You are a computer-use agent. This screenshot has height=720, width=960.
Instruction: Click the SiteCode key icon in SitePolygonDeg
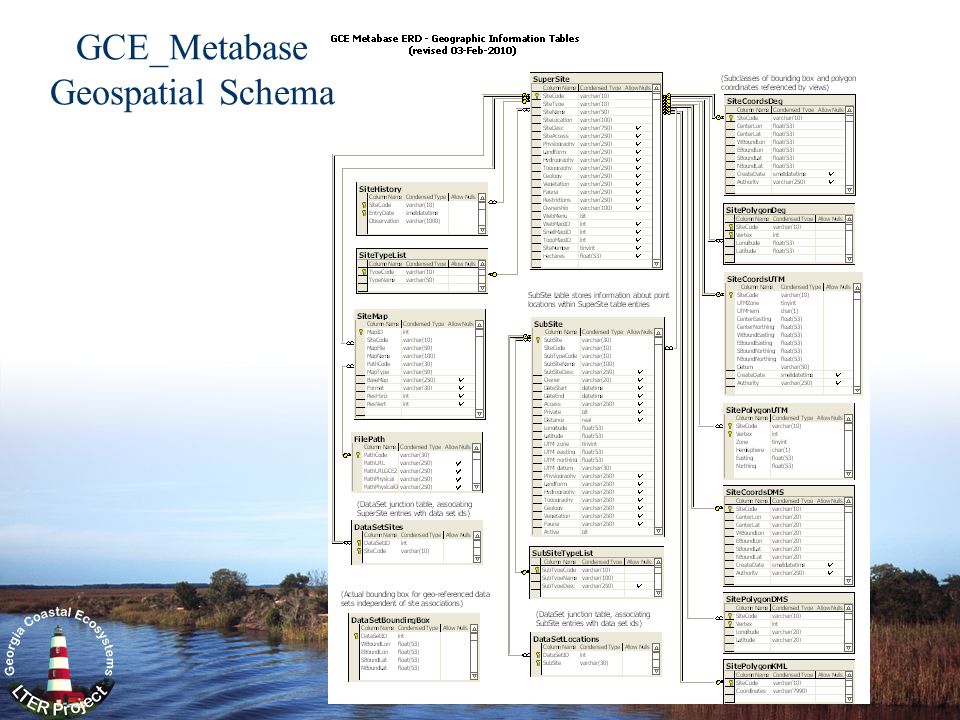[730, 227]
